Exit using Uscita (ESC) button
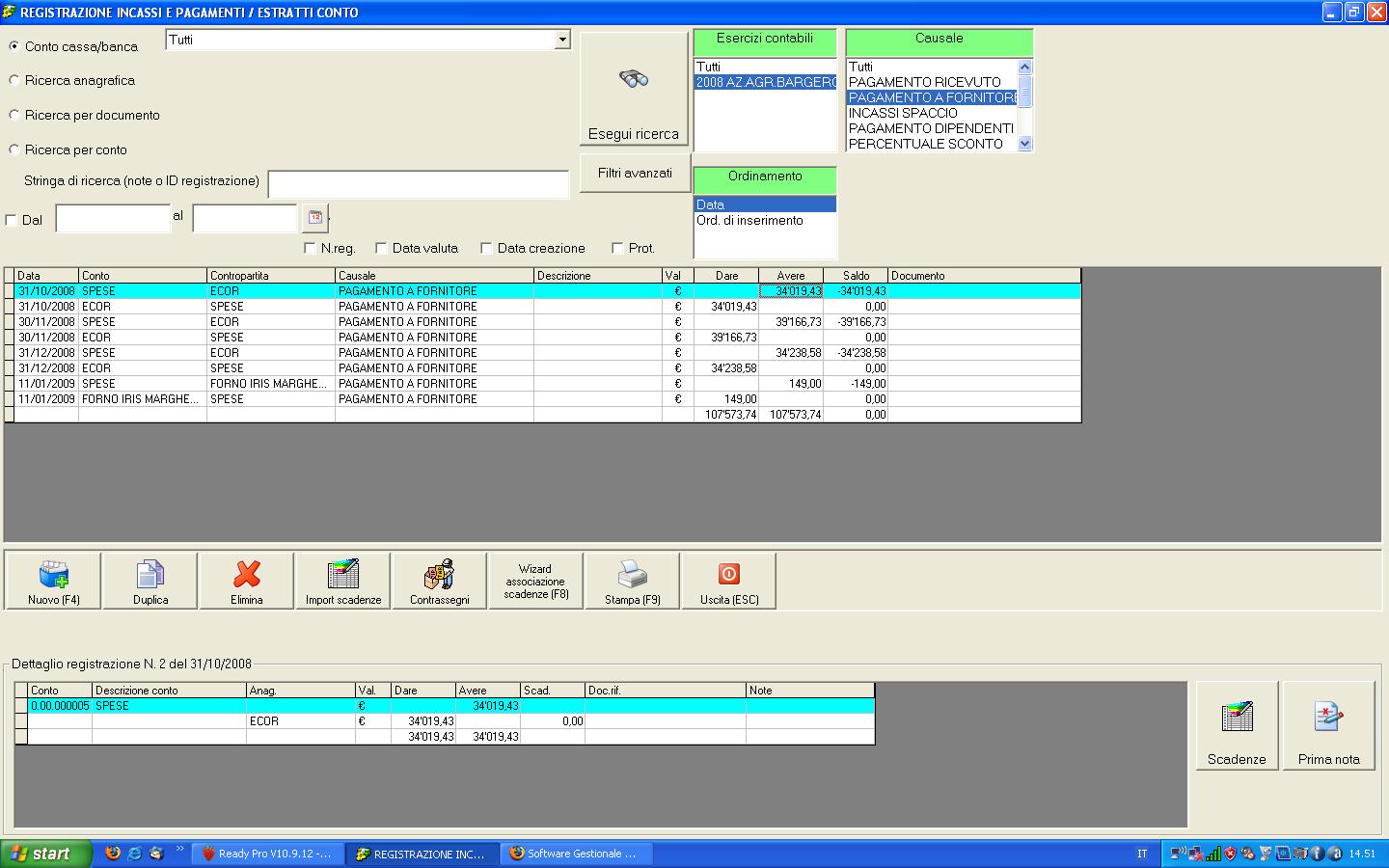The height and width of the screenshot is (868, 1389). tap(729, 581)
